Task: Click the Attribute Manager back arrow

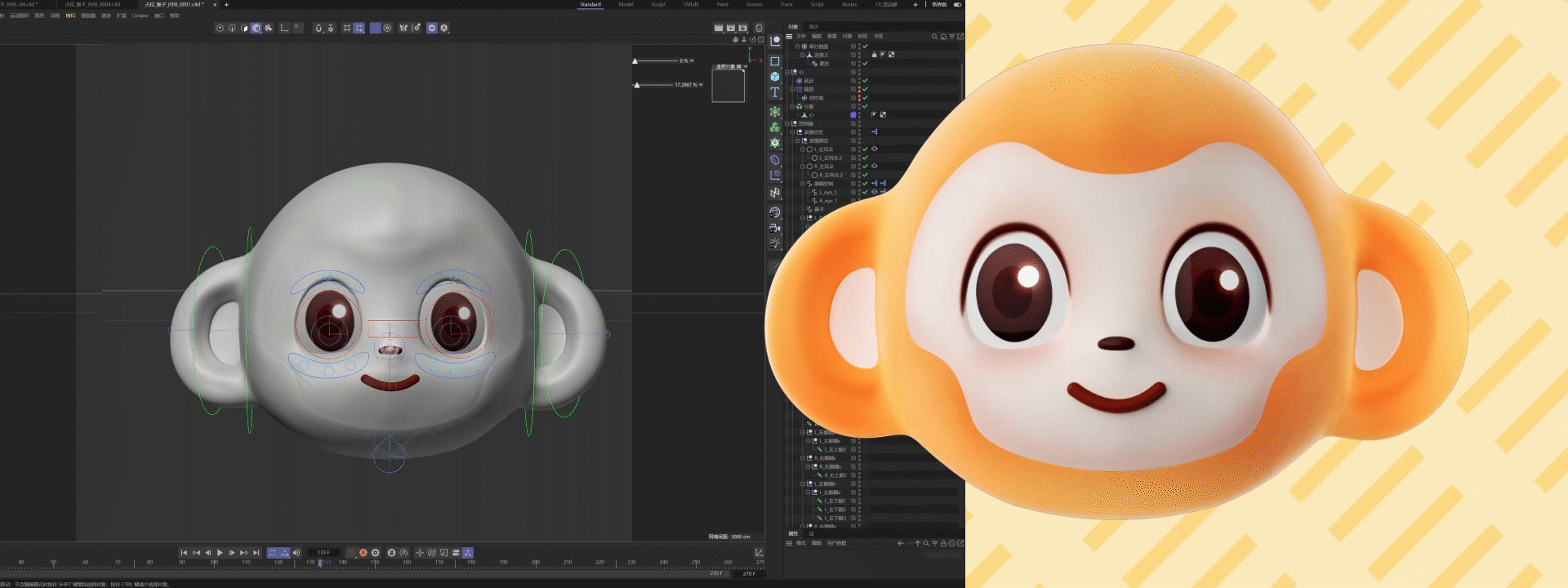Action: [901, 543]
